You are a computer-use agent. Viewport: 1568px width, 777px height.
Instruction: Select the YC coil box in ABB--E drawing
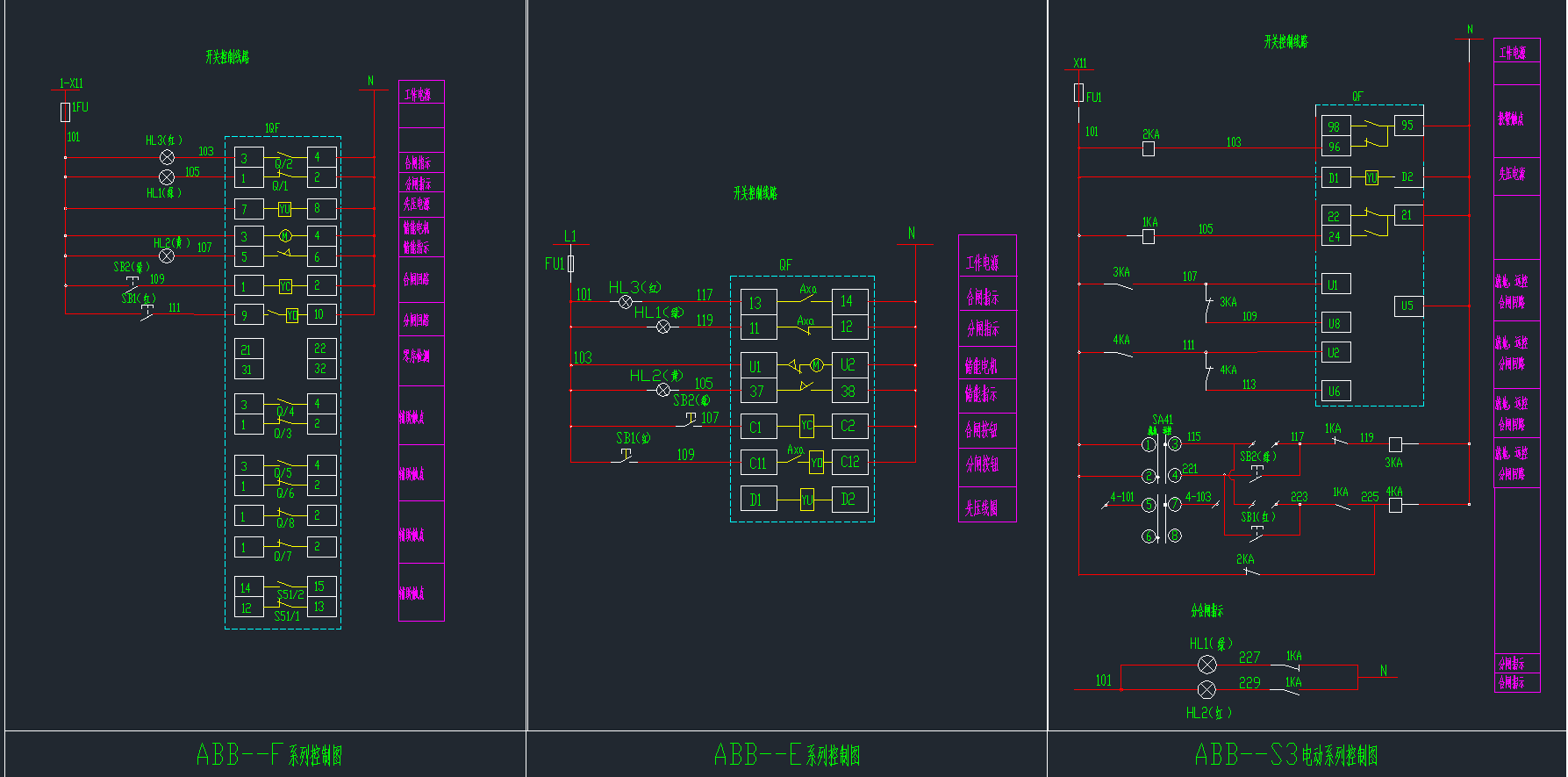point(807,427)
